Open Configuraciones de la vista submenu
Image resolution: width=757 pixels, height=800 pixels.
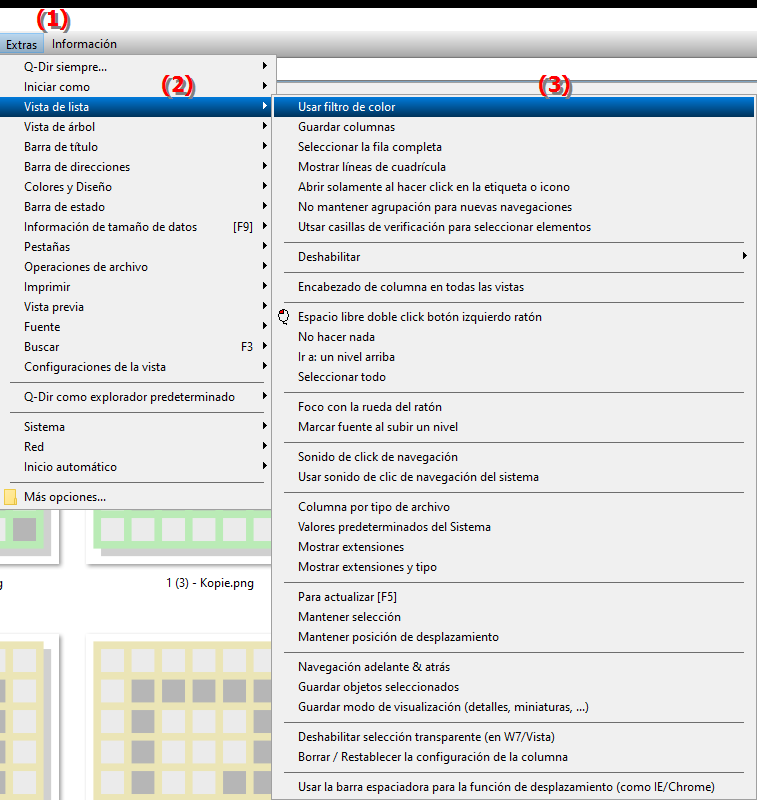pos(137,367)
